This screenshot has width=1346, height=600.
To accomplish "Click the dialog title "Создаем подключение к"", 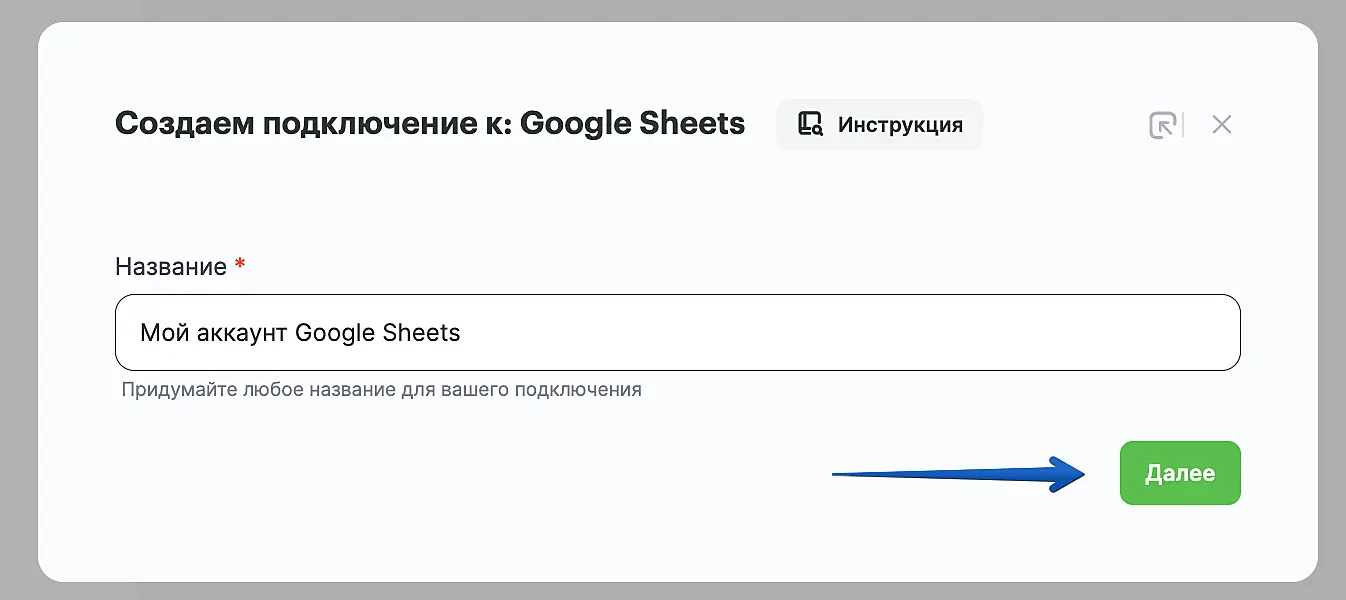I will 310,124.
